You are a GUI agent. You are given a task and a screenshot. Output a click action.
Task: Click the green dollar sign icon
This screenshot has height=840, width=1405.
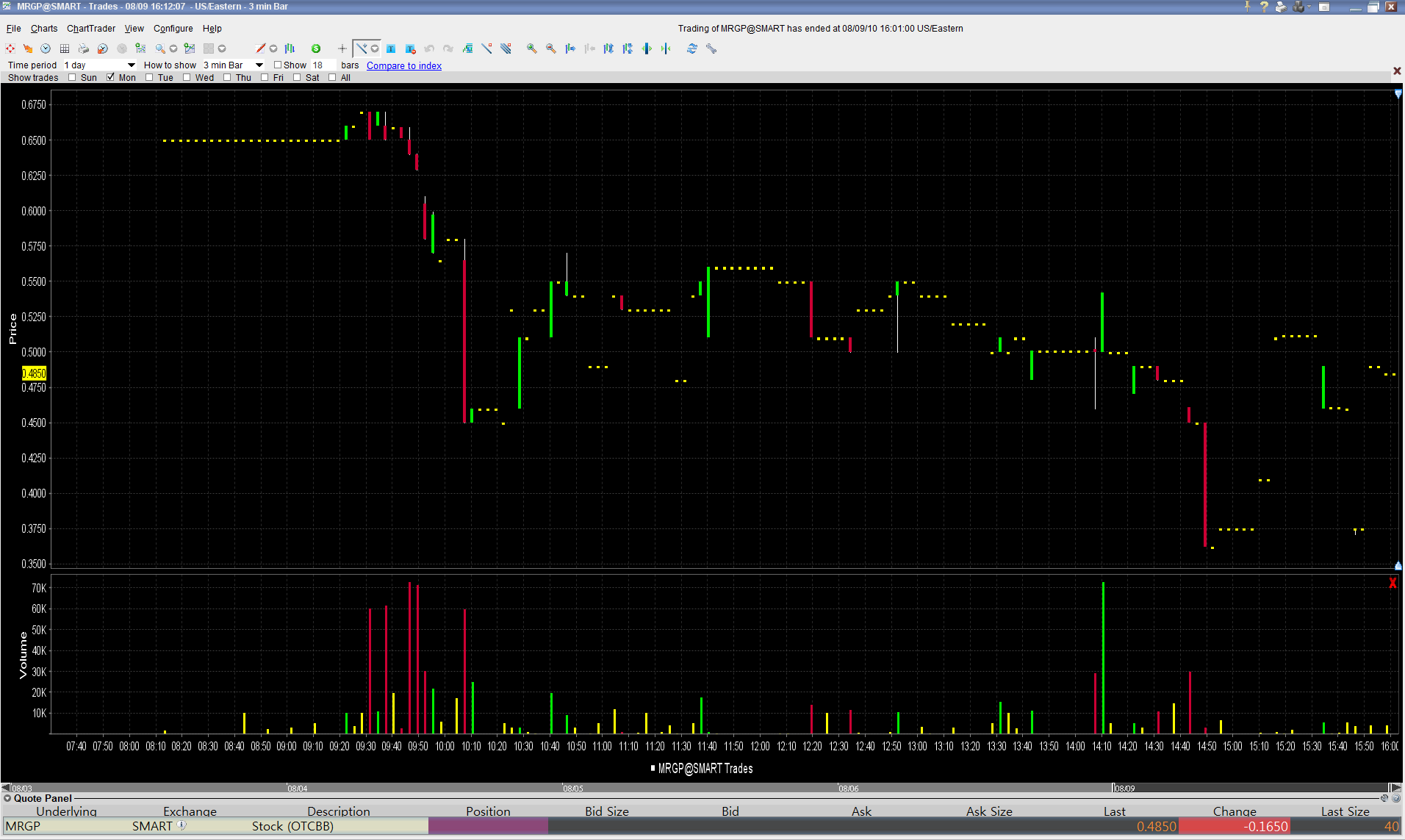[316, 49]
